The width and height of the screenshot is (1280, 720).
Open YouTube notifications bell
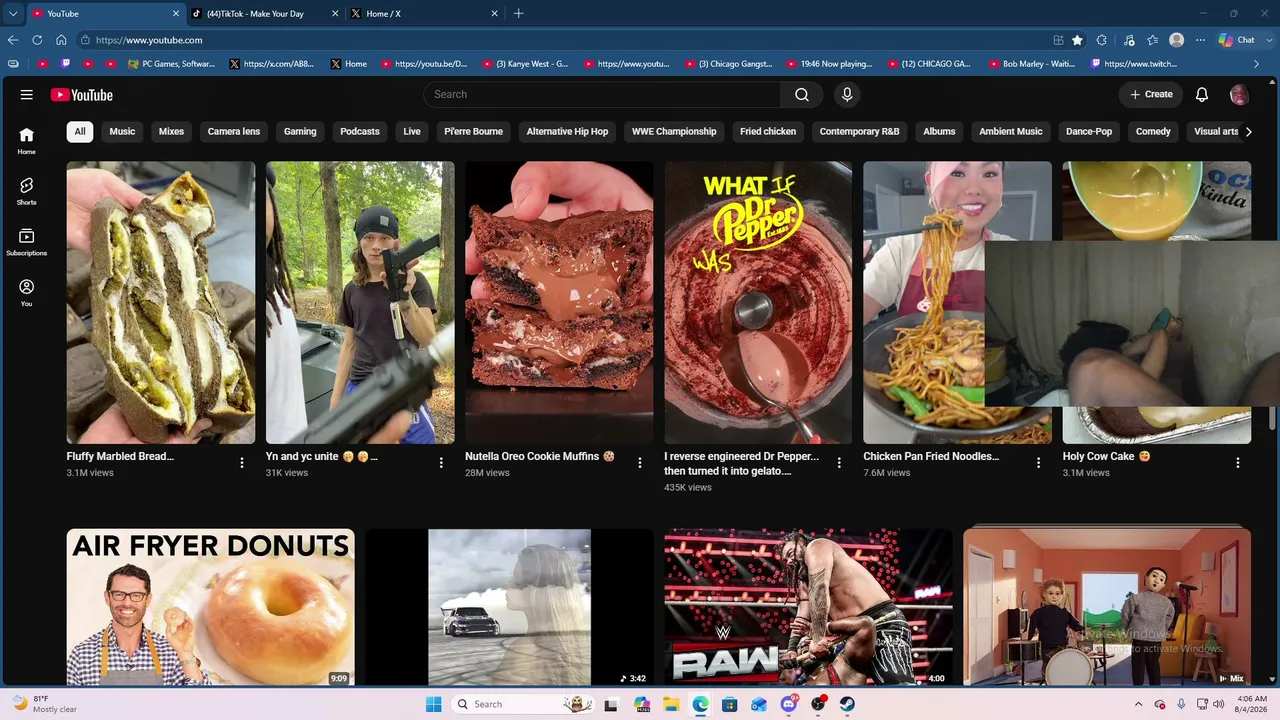click(x=1202, y=95)
